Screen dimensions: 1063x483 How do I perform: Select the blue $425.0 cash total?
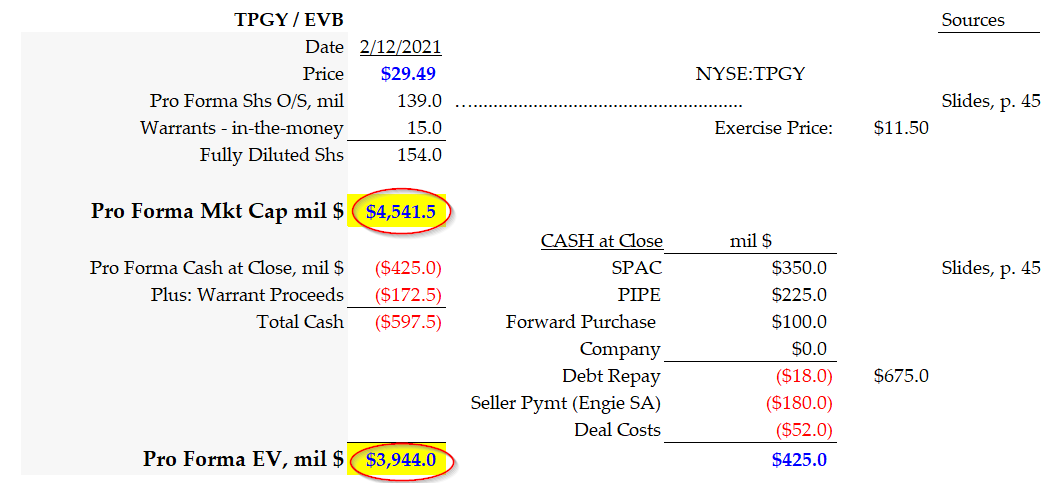pyautogui.click(x=799, y=460)
